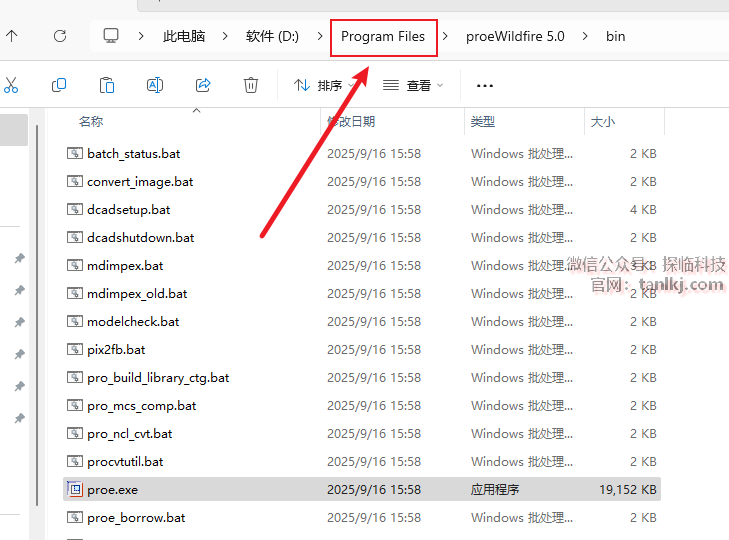Select dcadshutdown.bat file
This screenshot has height=540, width=729.
click(362, 238)
